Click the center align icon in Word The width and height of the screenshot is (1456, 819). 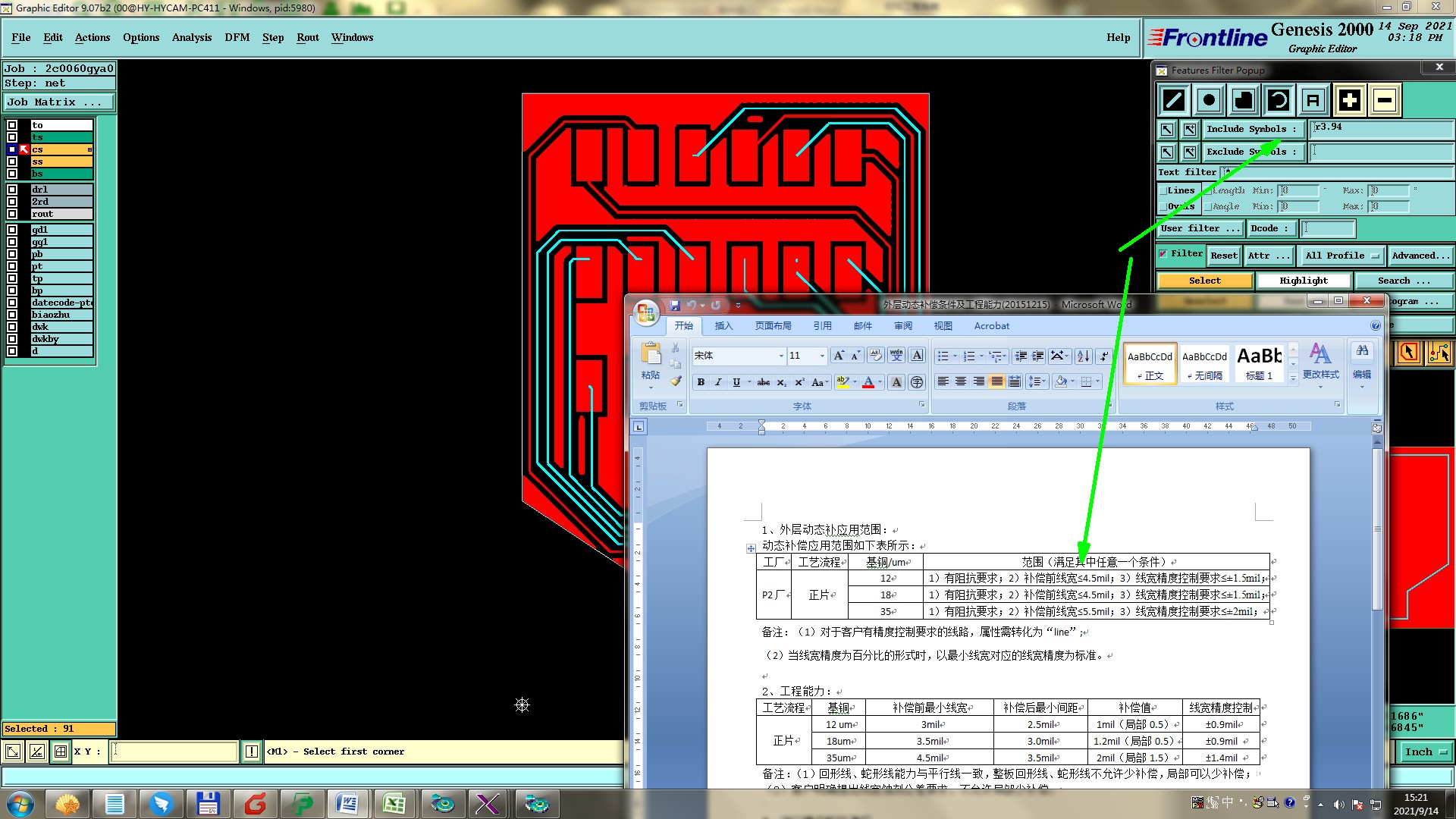[x=961, y=381]
